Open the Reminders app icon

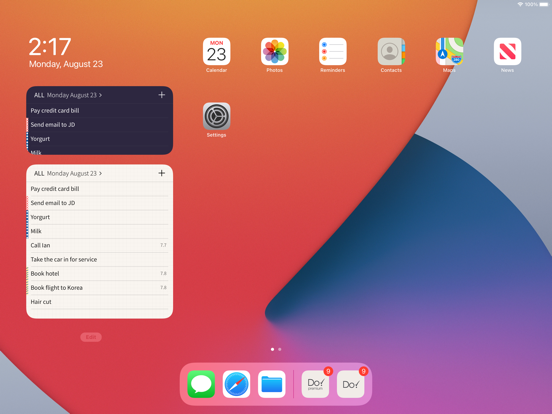333,52
